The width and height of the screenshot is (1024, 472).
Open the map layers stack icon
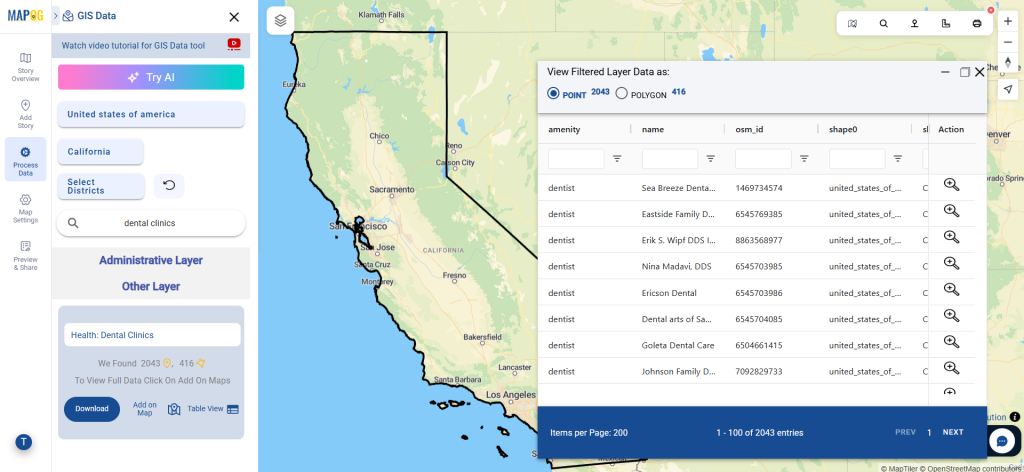point(281,19)
